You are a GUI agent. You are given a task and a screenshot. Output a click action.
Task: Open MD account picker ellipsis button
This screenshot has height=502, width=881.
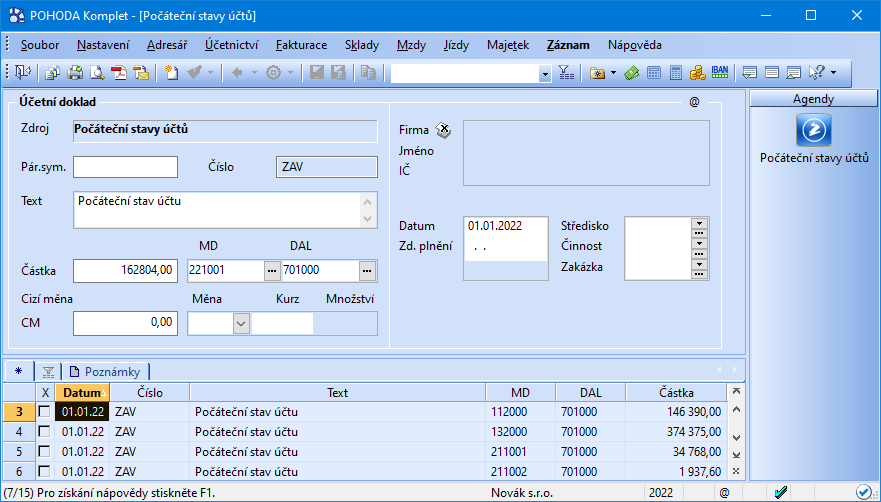tap(272, 271)
